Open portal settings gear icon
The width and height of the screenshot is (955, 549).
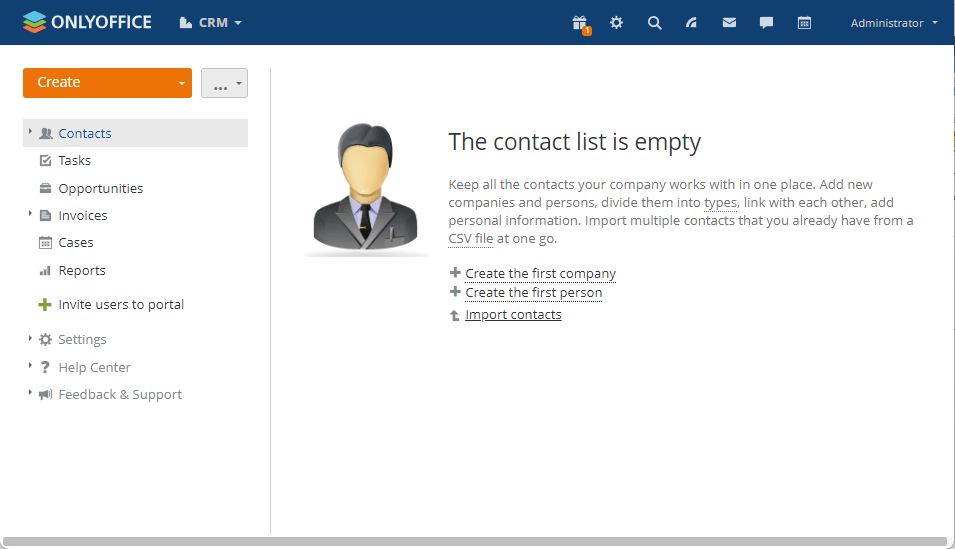617,23
